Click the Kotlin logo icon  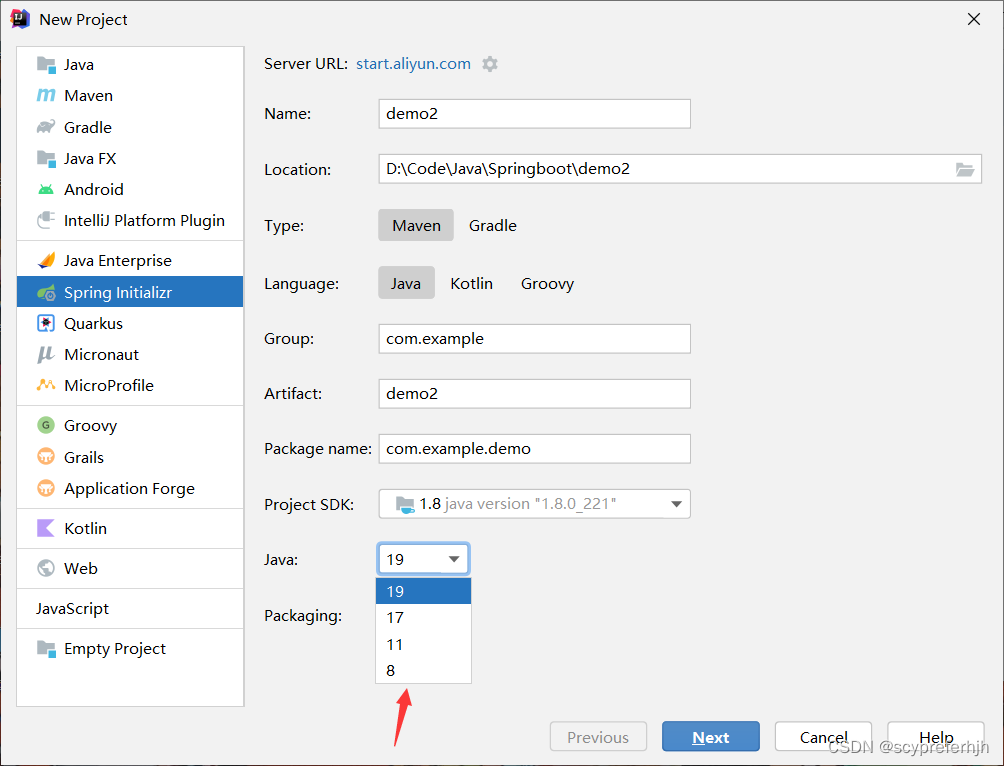tap(46, 528)
